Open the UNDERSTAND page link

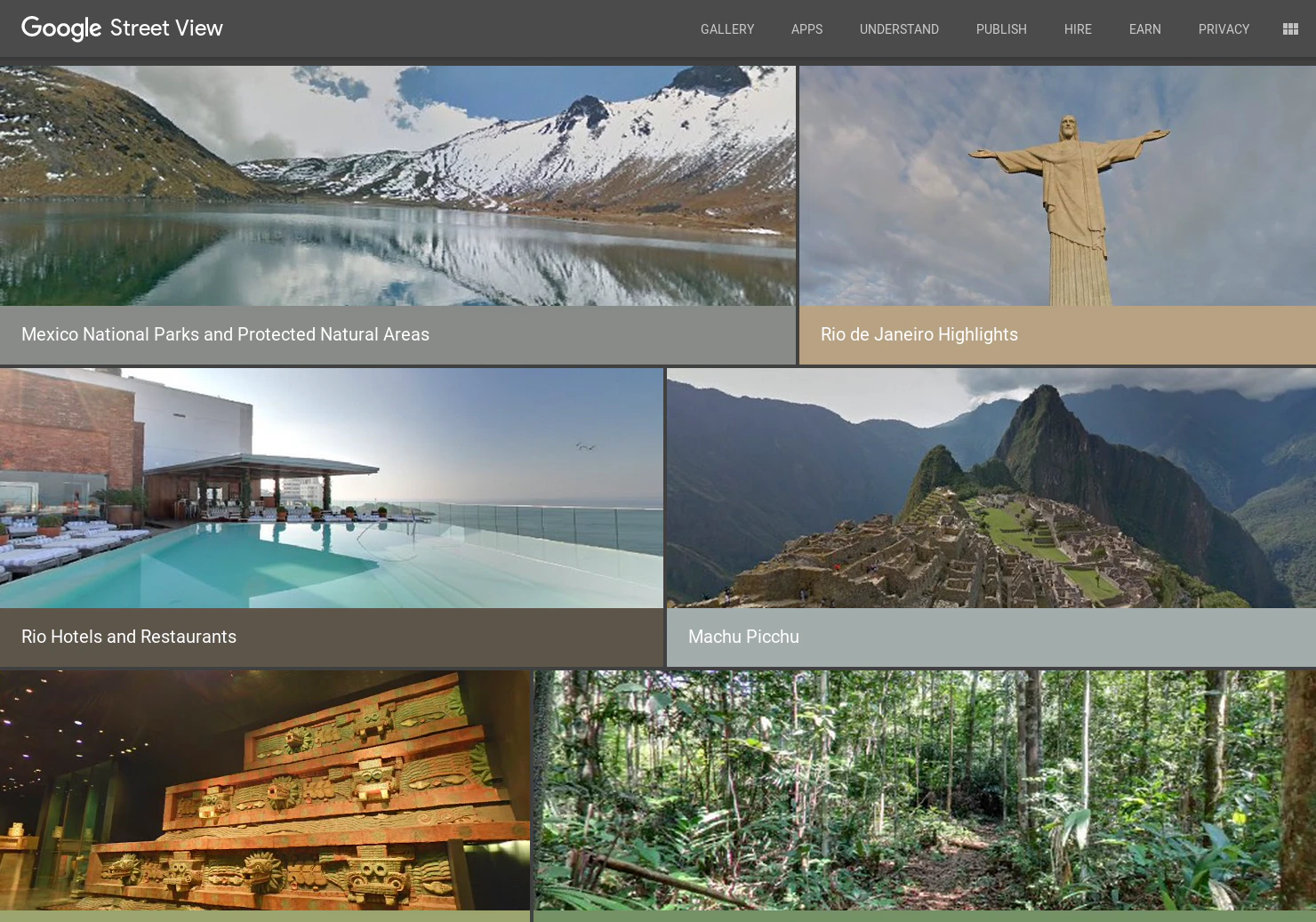[899, 29]
